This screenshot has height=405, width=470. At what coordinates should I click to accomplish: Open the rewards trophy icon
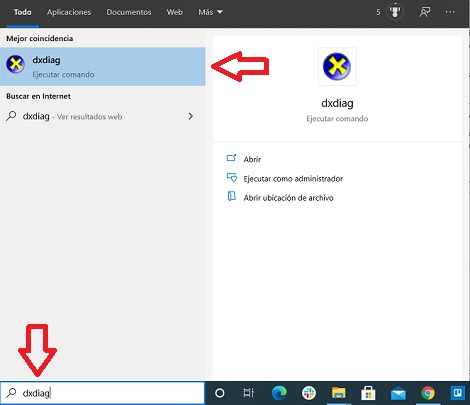[x=395, y=12]
